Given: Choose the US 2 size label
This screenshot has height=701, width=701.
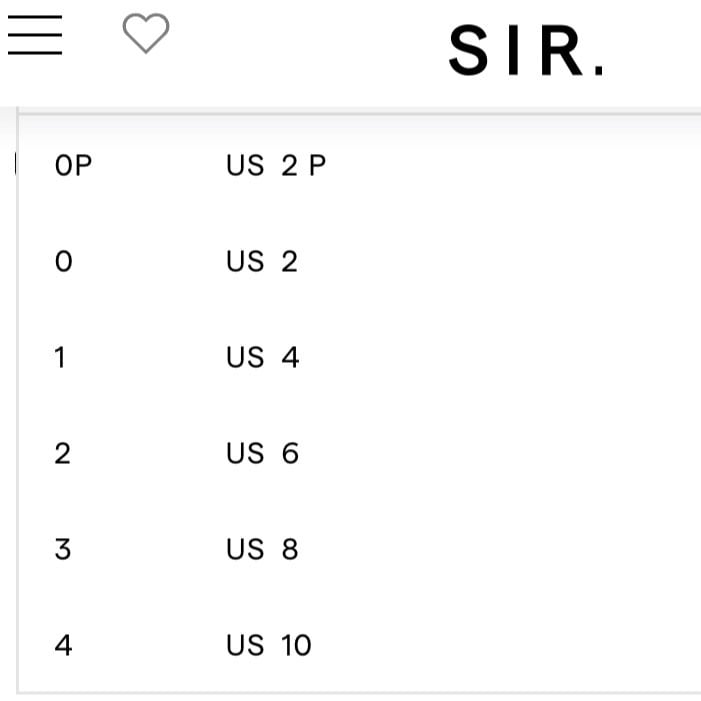Looking at the screenshot, I should click(262, 261).
